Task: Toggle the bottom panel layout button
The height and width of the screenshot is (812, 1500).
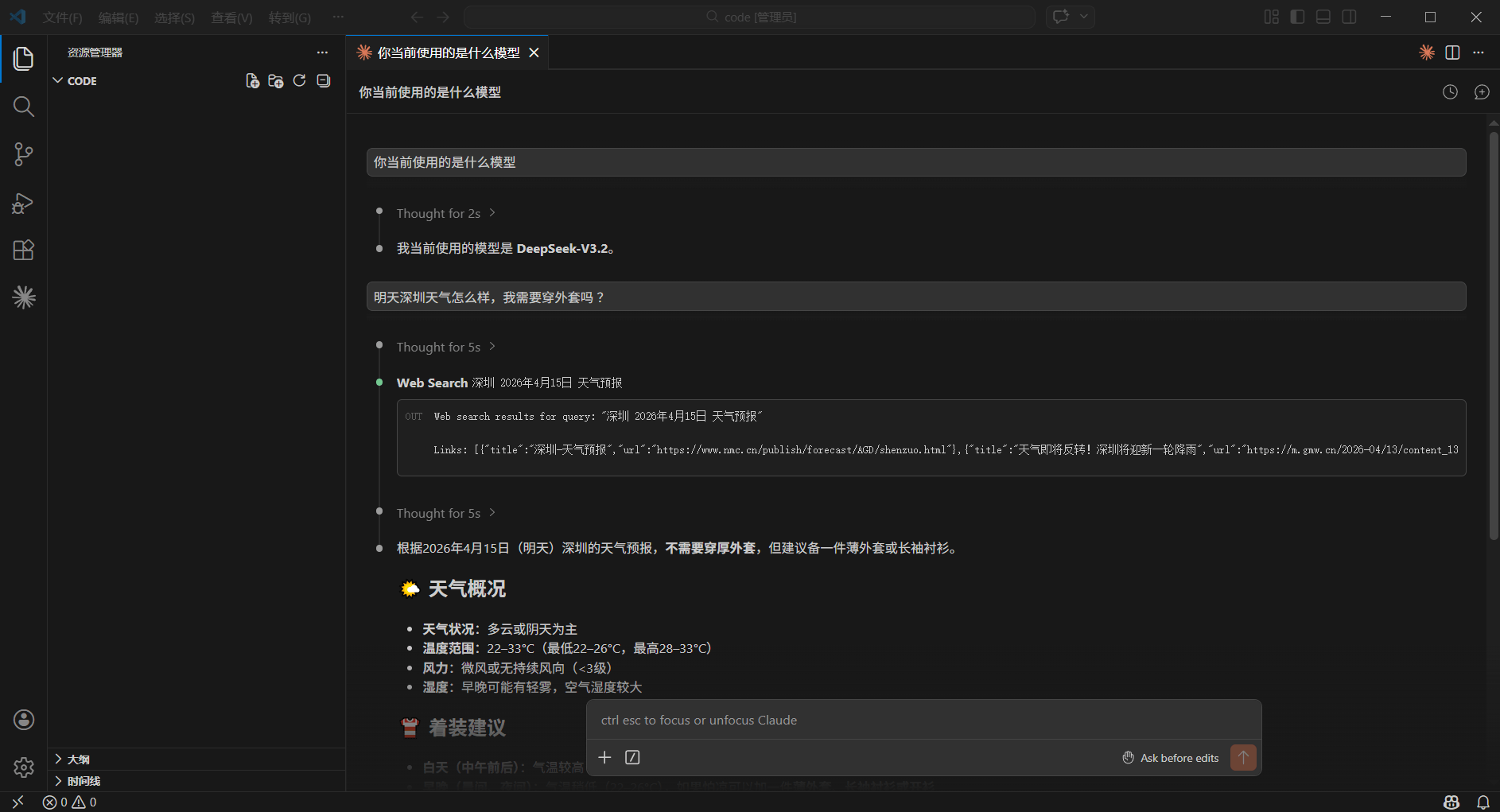Action: 1323,17
